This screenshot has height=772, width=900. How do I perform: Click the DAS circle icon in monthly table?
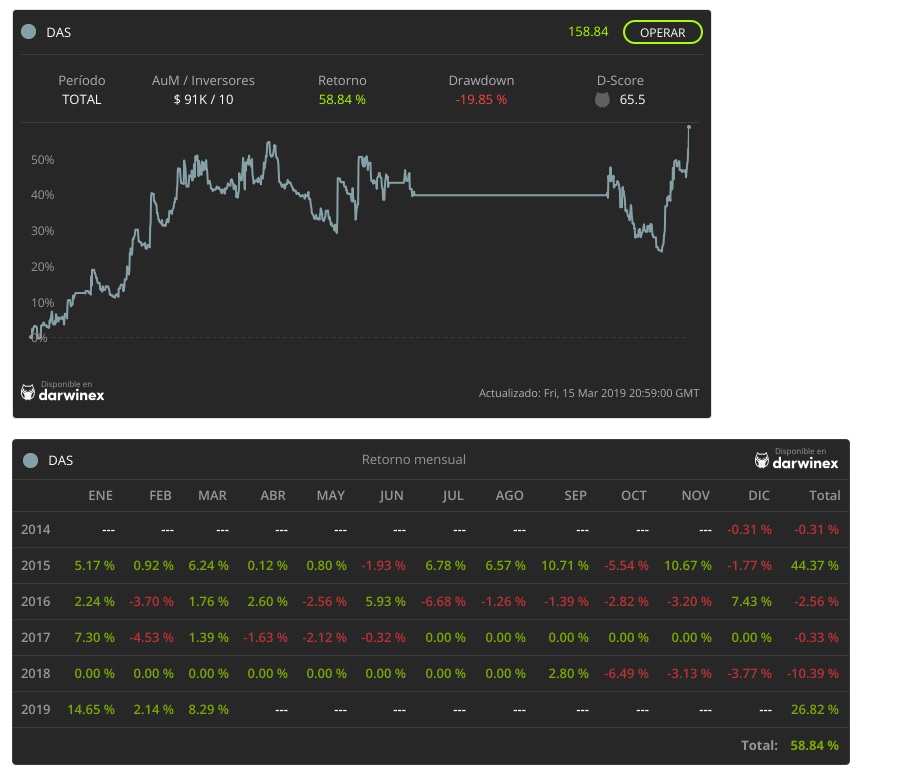(30, 460)
